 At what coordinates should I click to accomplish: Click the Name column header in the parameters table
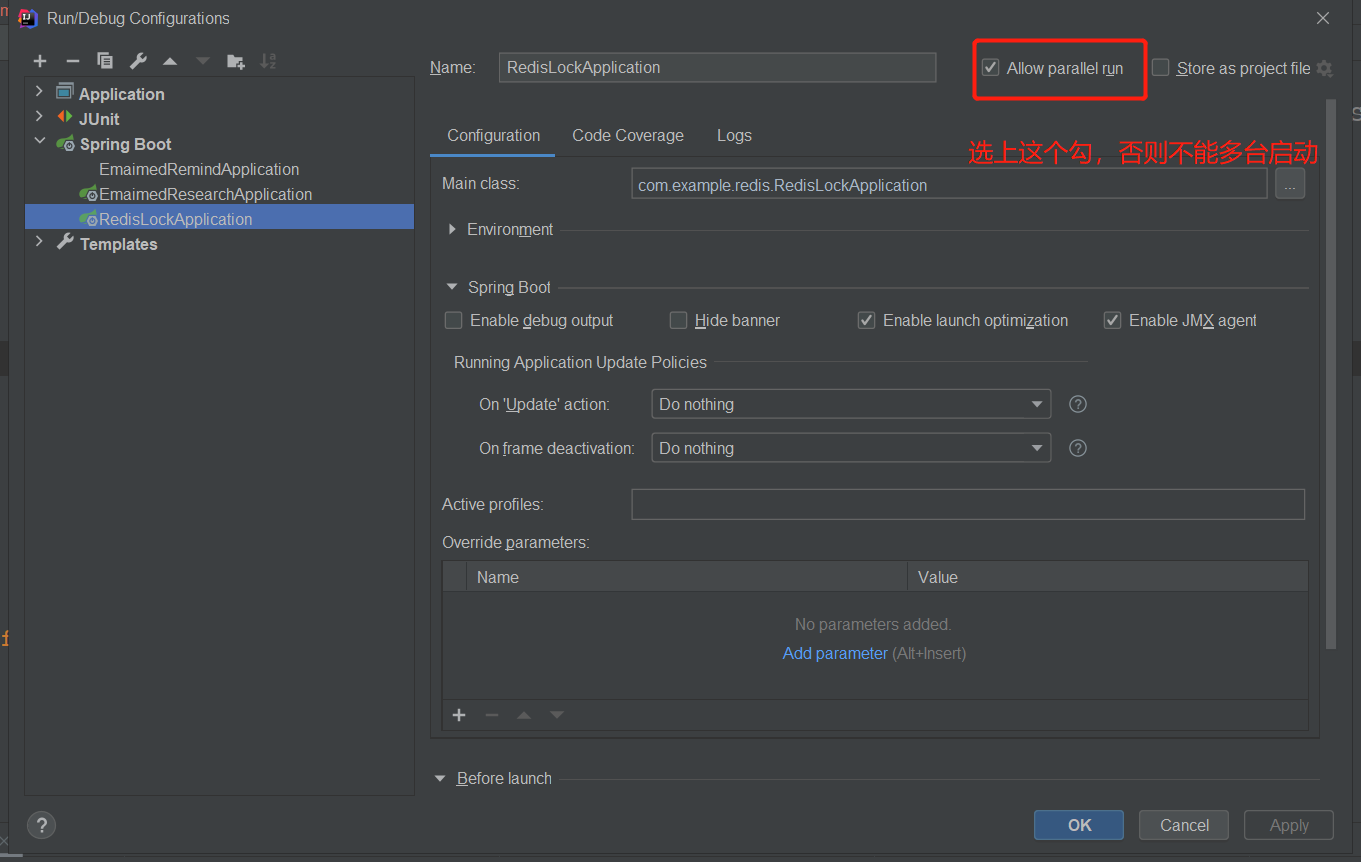click(686, 577)
